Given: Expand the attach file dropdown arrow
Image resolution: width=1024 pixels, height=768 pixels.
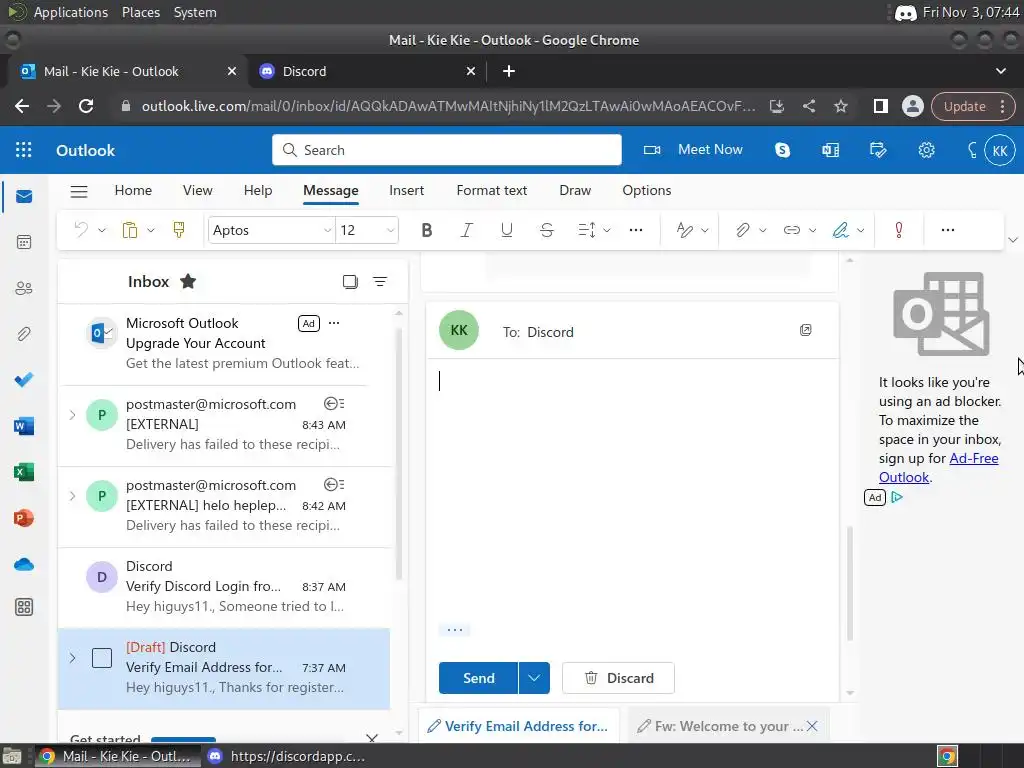Looking at the screenshot, I should [762, 230].
